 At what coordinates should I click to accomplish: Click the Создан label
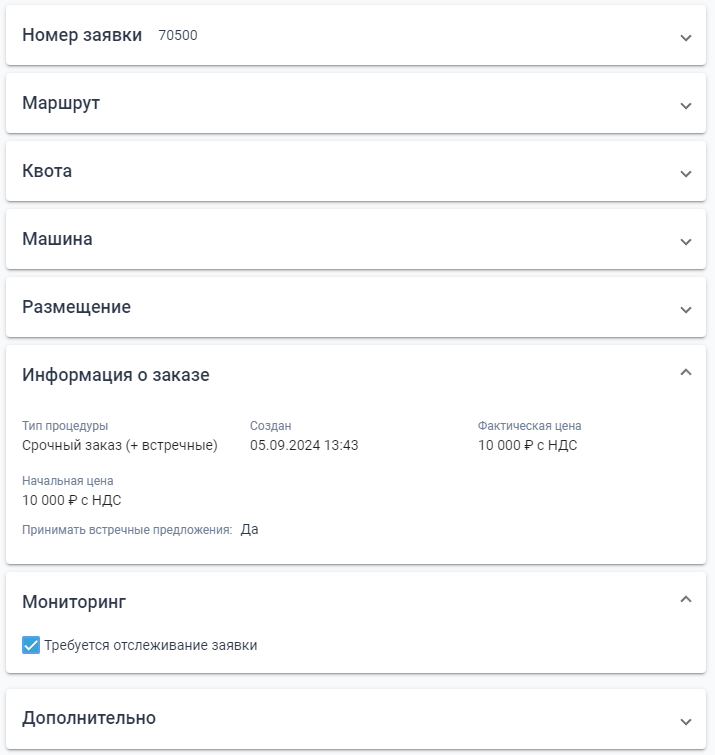point(271,426)
